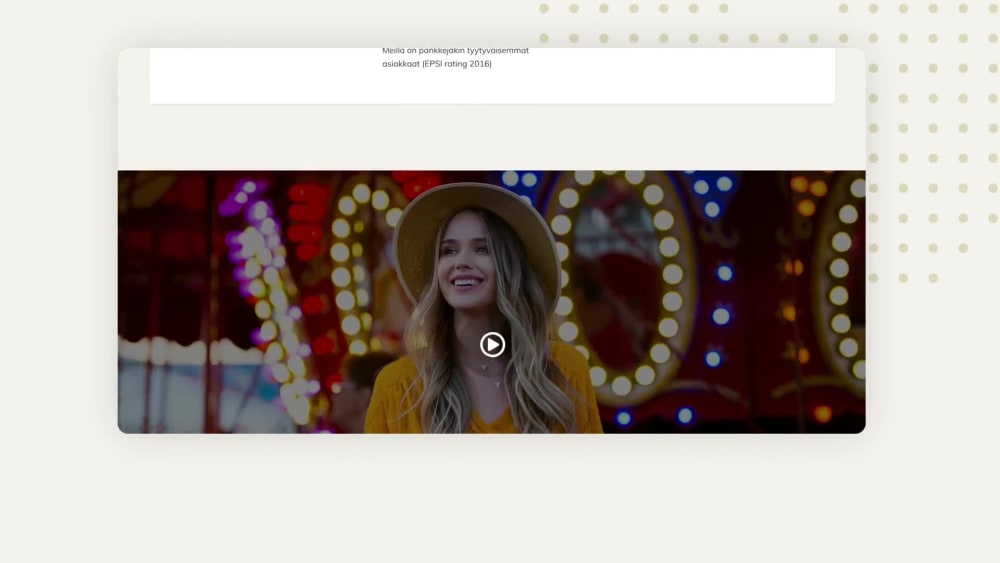
Task: Click the circular play button on the video
Action: (492, 344)
